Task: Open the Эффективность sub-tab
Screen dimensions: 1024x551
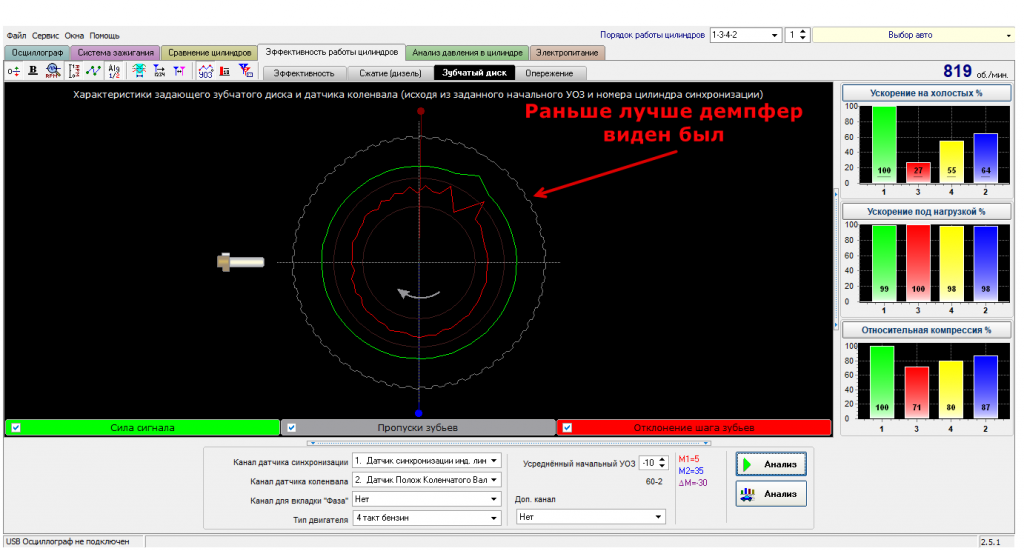Action: click(304, 73)
